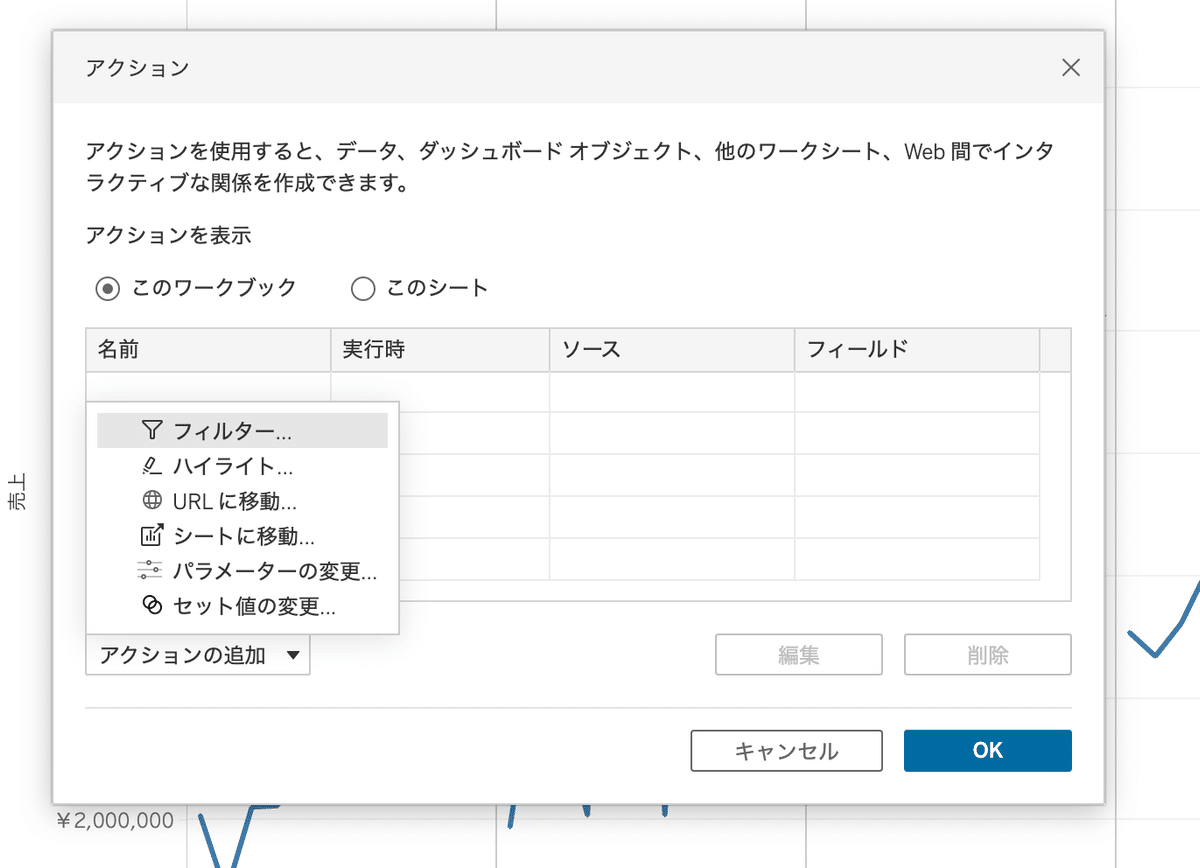This screenshot has width=1200, height=868.
Task: Close the アクション dialog with X
Action: pos(1071,68)
